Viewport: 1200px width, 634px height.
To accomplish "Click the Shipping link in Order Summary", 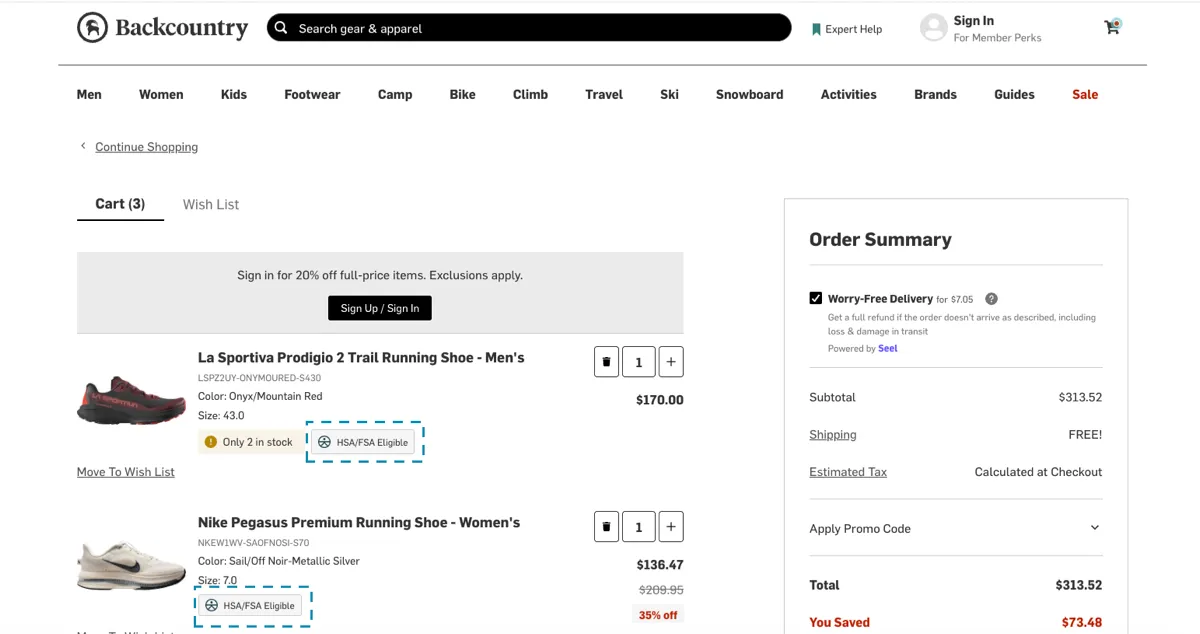I will click(833, 435).
